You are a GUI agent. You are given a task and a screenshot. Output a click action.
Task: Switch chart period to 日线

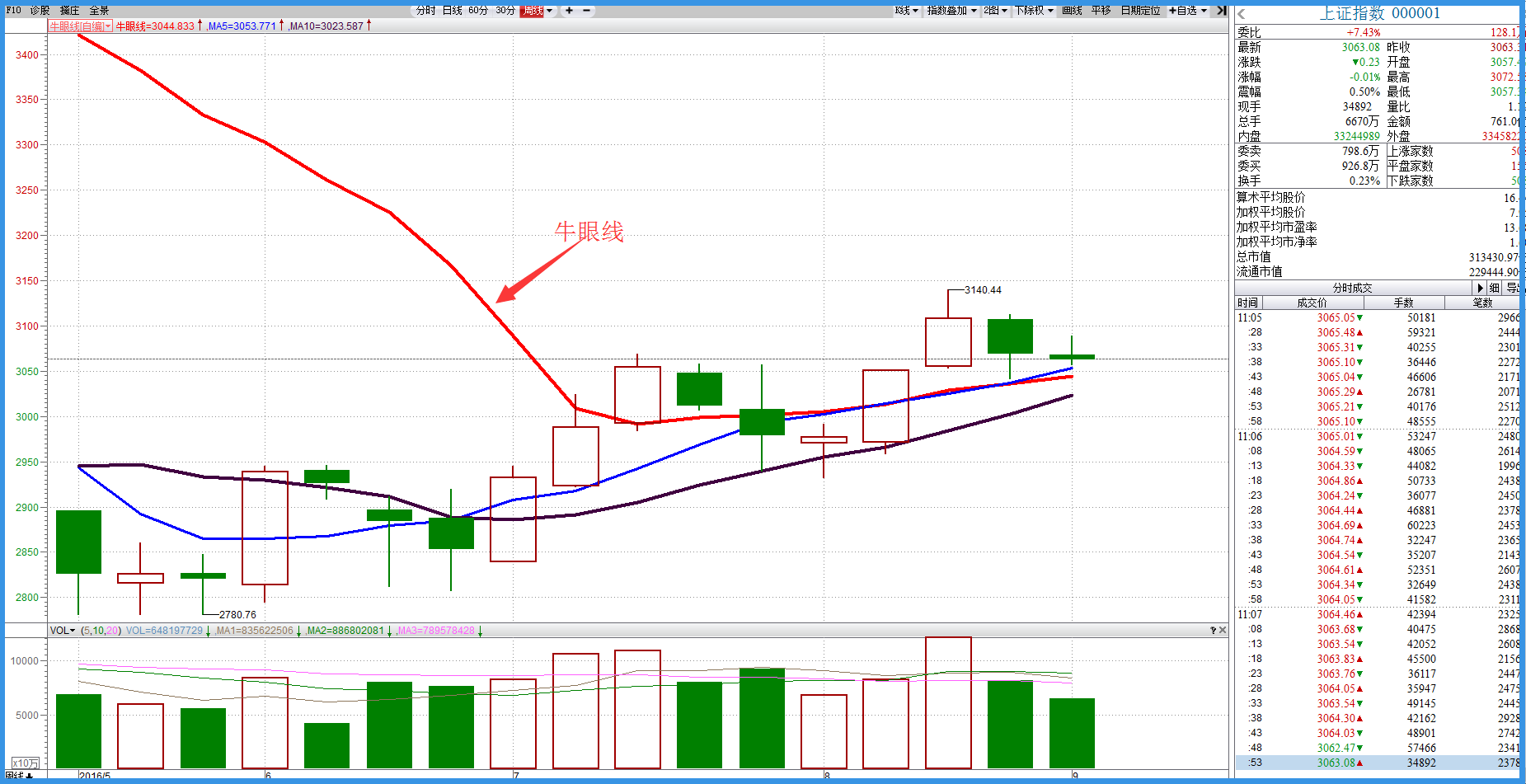tap(452, 11)
